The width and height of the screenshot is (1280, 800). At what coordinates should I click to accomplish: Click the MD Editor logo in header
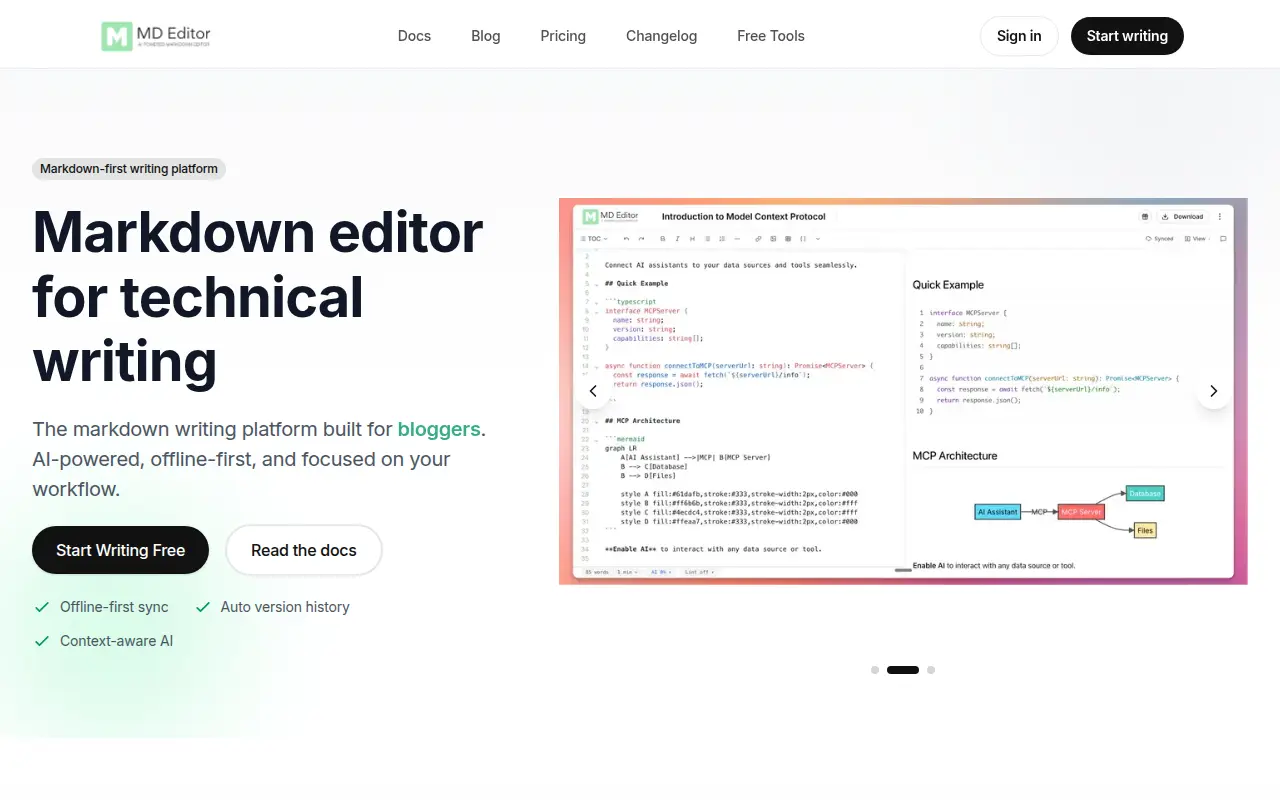pos(156,36)
